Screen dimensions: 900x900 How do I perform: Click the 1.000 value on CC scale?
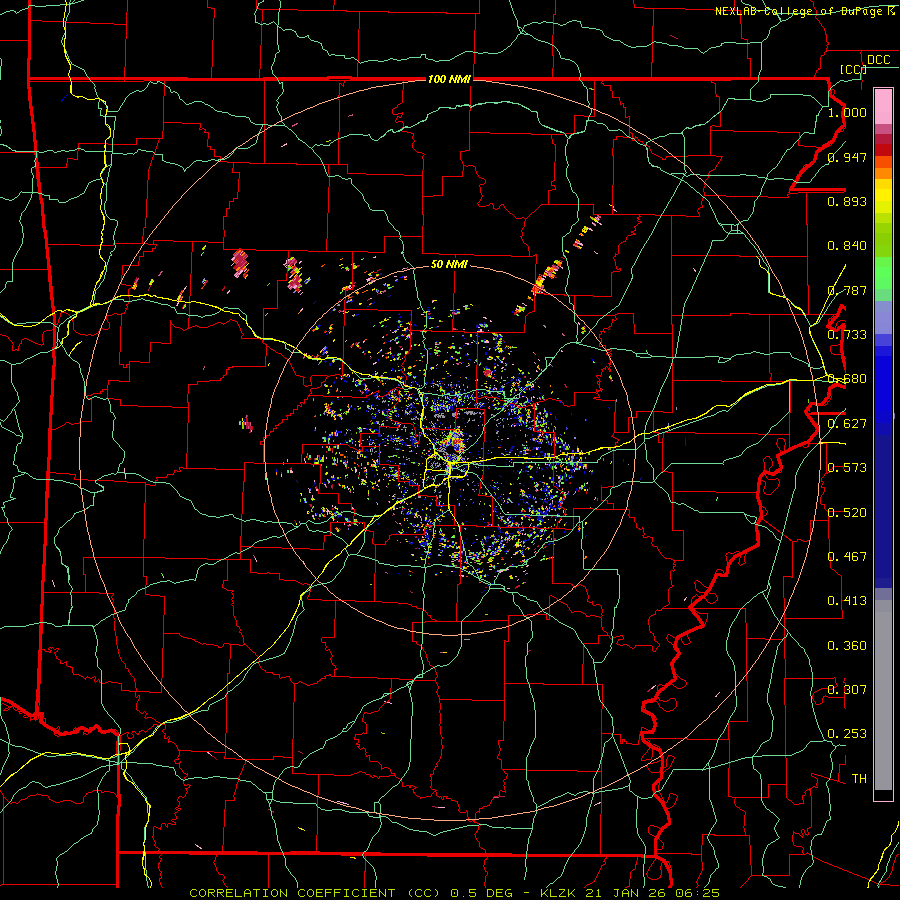click(x=847, y=112)
